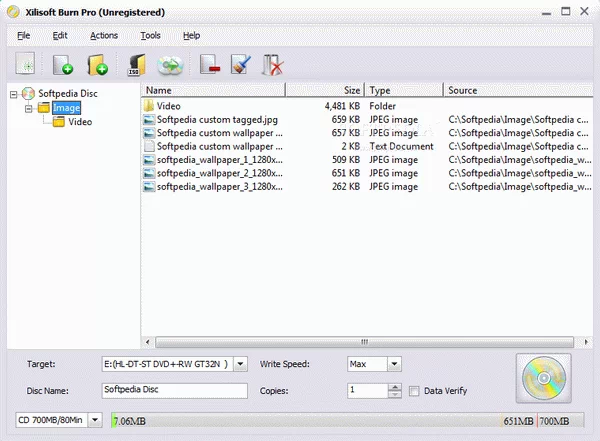Decrease Copies using the down arrow
Viewport: 600px width, 441px height.
(x=395, y=394)
